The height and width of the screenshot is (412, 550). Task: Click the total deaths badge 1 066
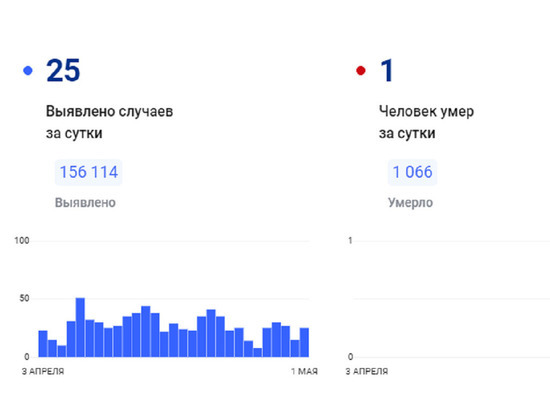[412, 172]
